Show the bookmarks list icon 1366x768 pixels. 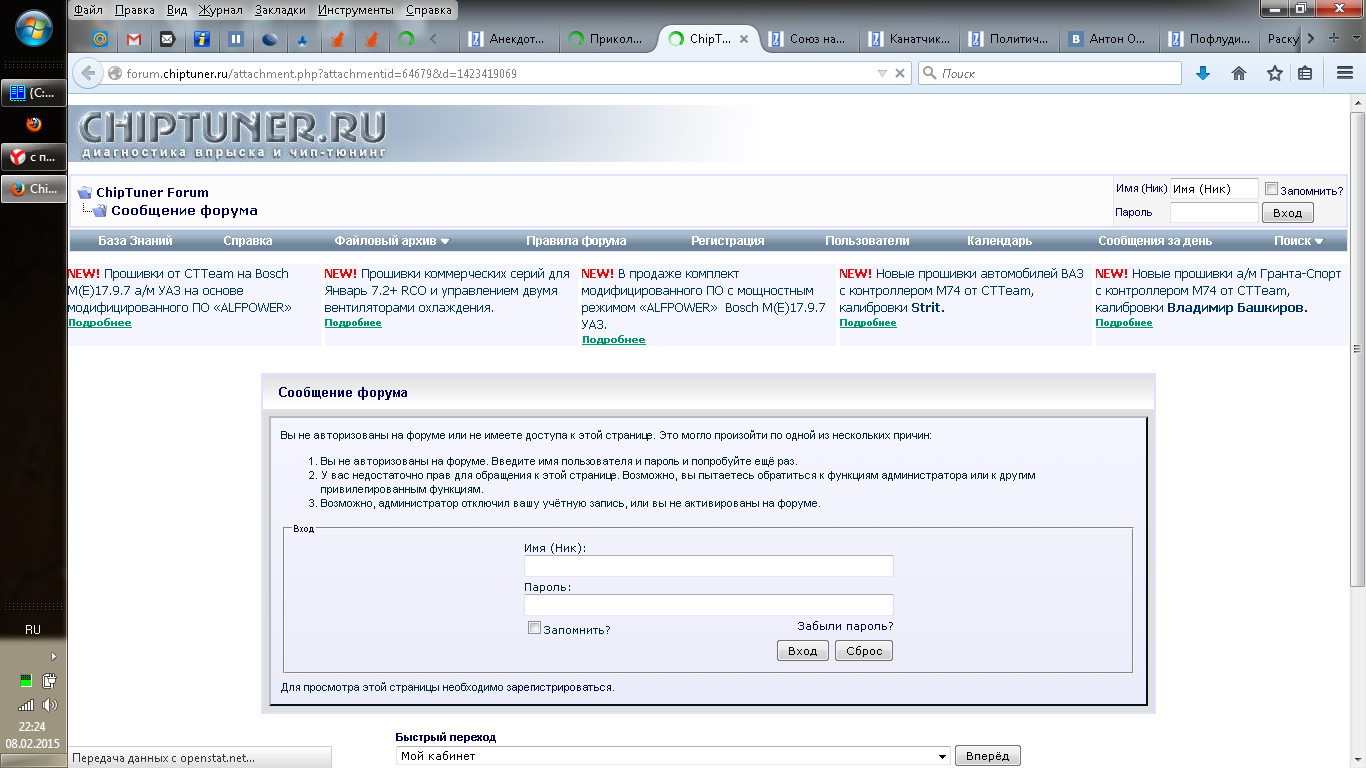[1305, 73]
